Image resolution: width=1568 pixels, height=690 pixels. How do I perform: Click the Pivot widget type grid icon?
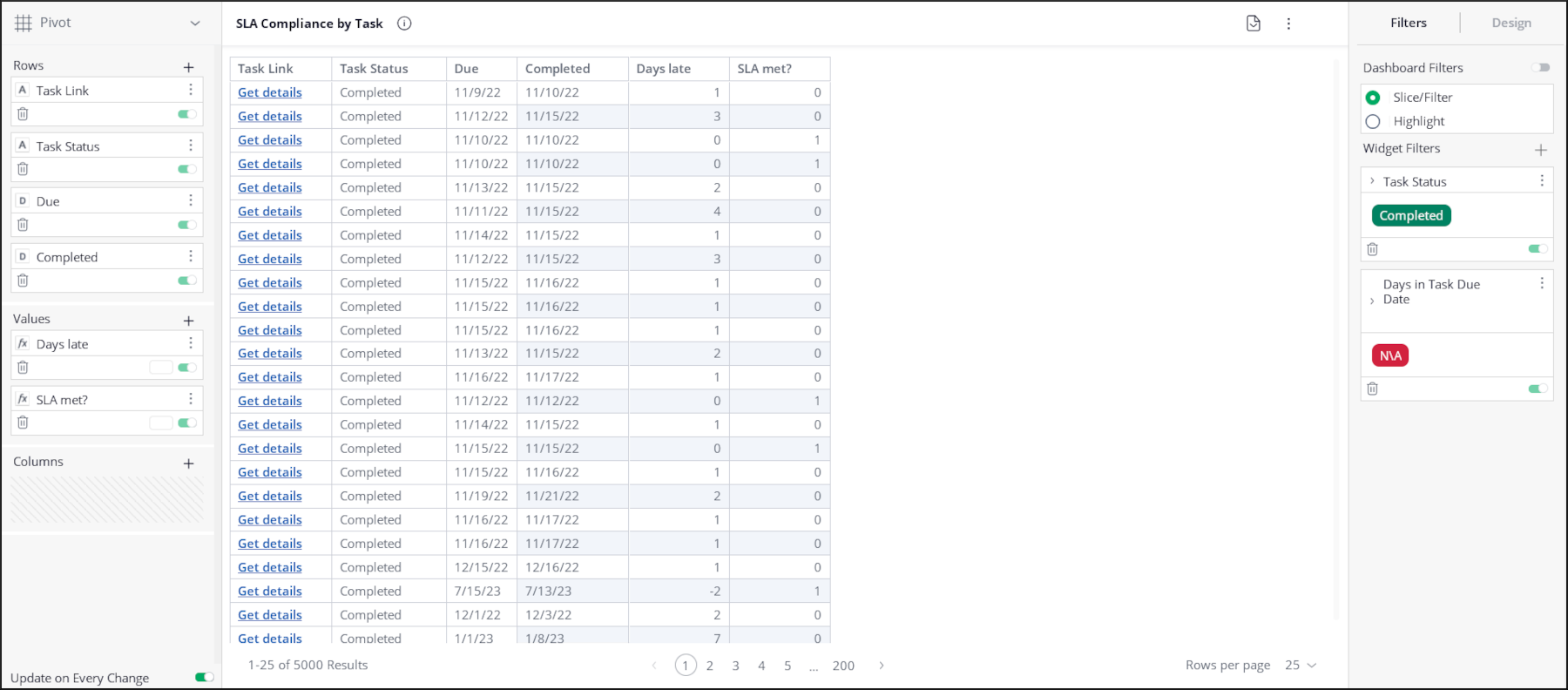coord(24,23)
